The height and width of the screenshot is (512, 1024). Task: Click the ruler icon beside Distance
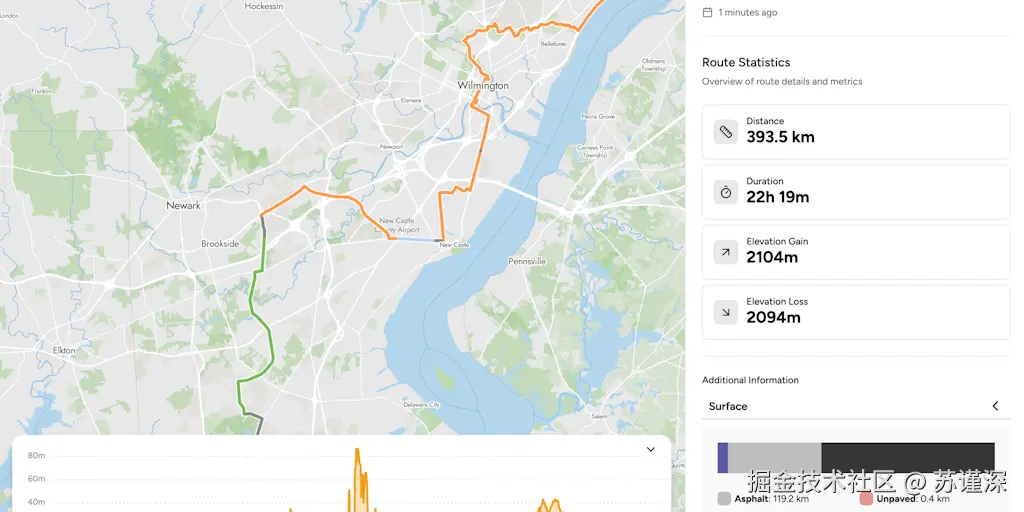(x=726, y=132)
